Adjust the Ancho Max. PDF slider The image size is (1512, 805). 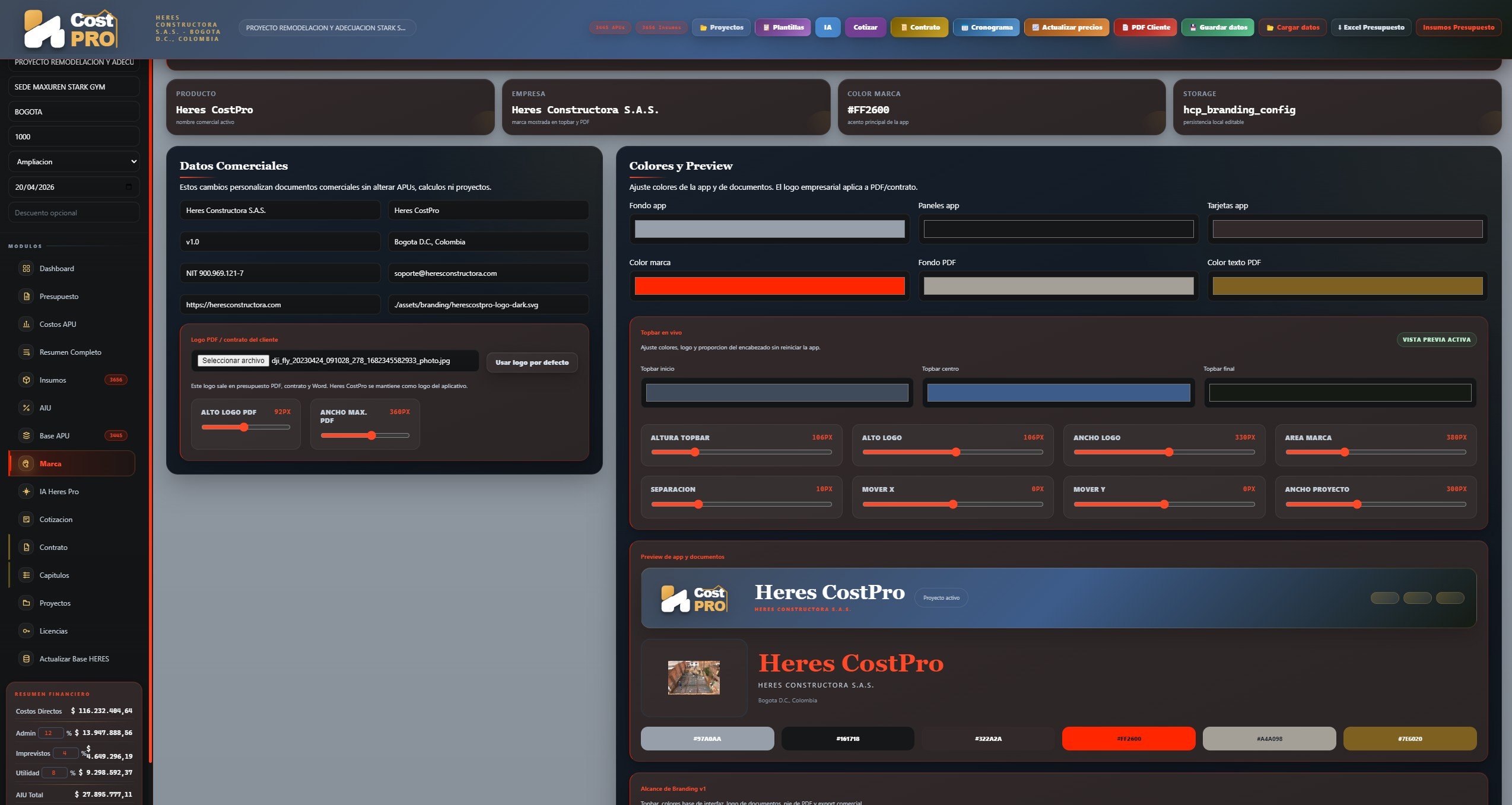365,435
